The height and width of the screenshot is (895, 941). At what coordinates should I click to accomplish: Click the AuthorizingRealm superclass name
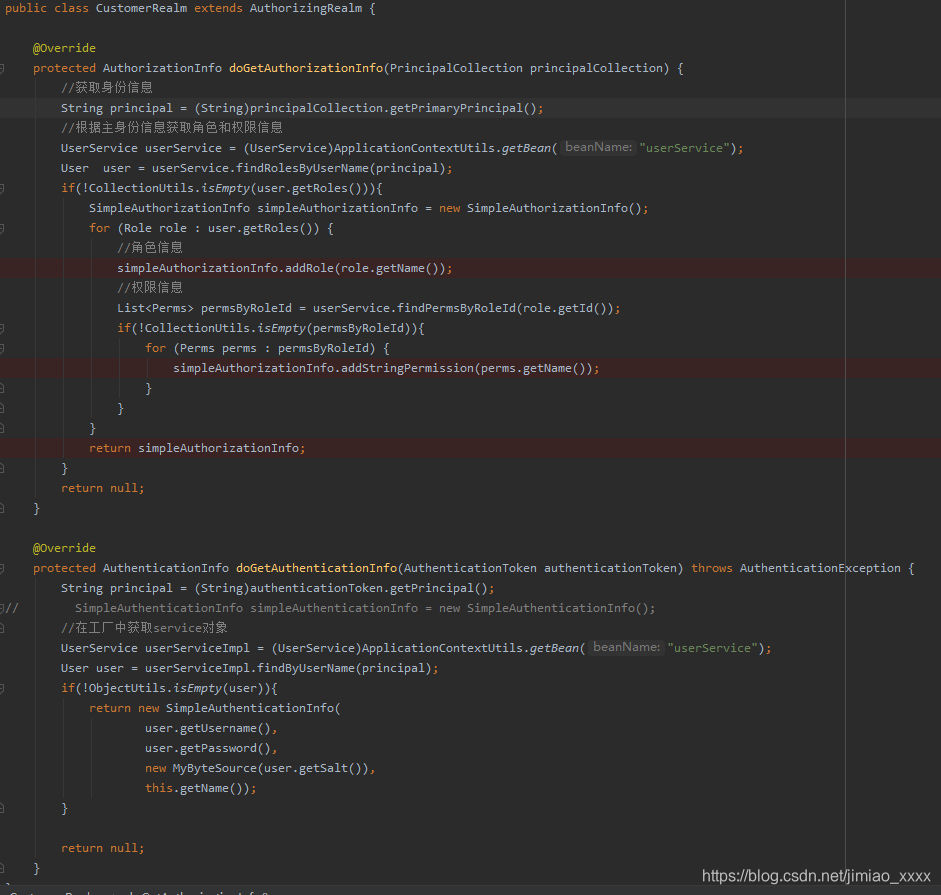tap(305, 8)
